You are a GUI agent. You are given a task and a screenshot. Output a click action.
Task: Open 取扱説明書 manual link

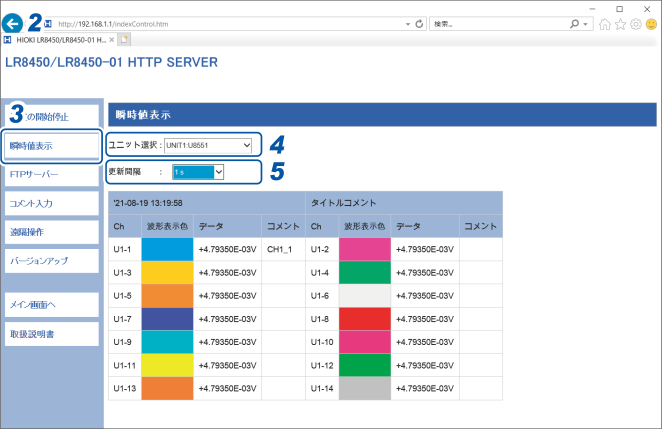tap(52, 334)
